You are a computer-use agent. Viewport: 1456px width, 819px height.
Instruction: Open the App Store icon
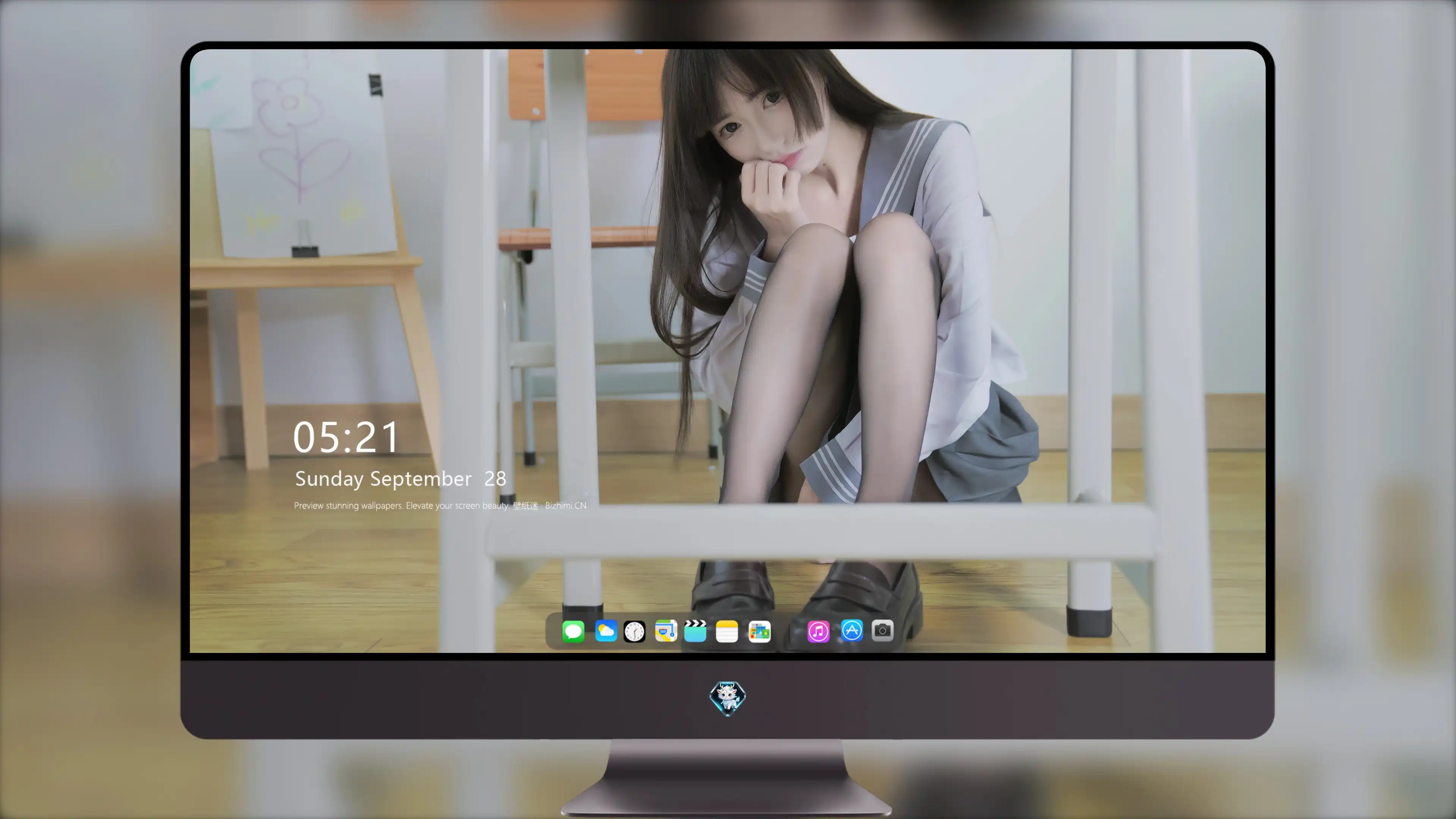tap(852, 631)
